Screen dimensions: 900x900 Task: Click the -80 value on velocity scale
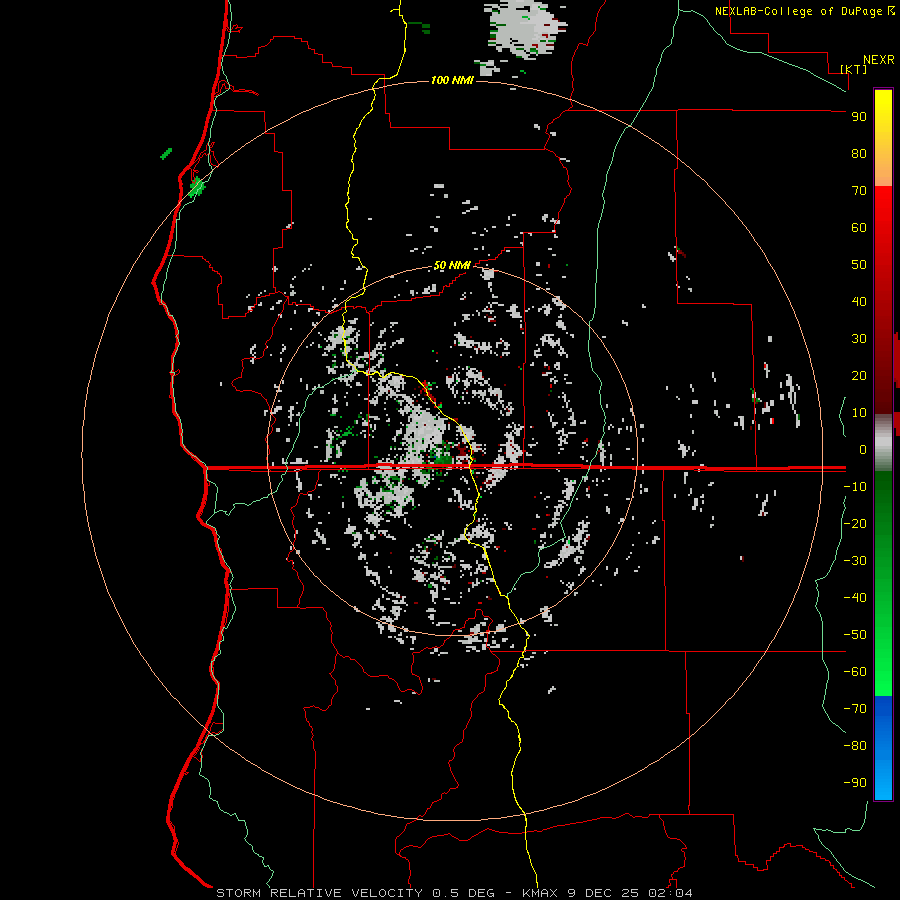[855, 746]
